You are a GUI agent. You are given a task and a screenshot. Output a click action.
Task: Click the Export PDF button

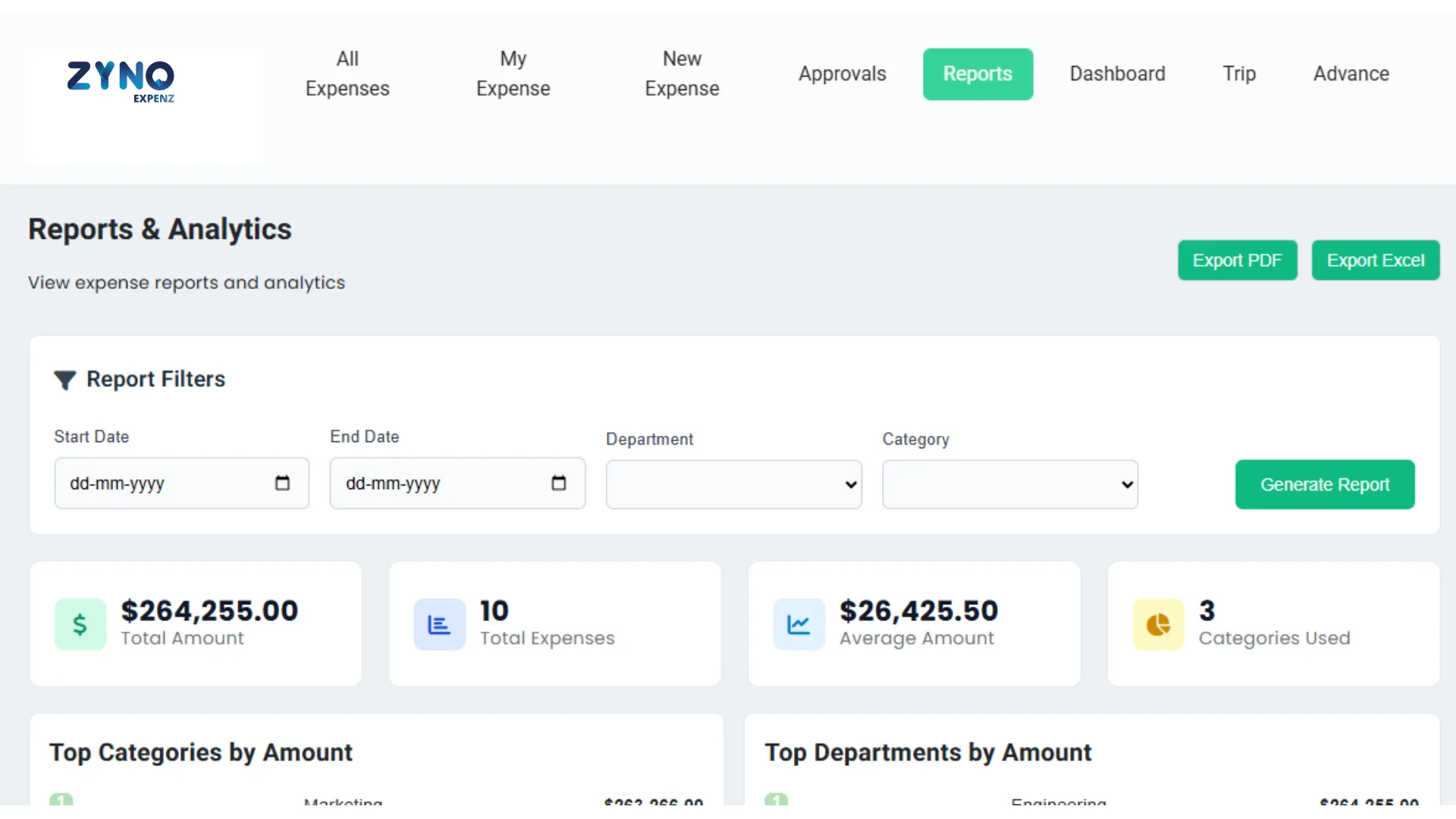click(1237, 260)
